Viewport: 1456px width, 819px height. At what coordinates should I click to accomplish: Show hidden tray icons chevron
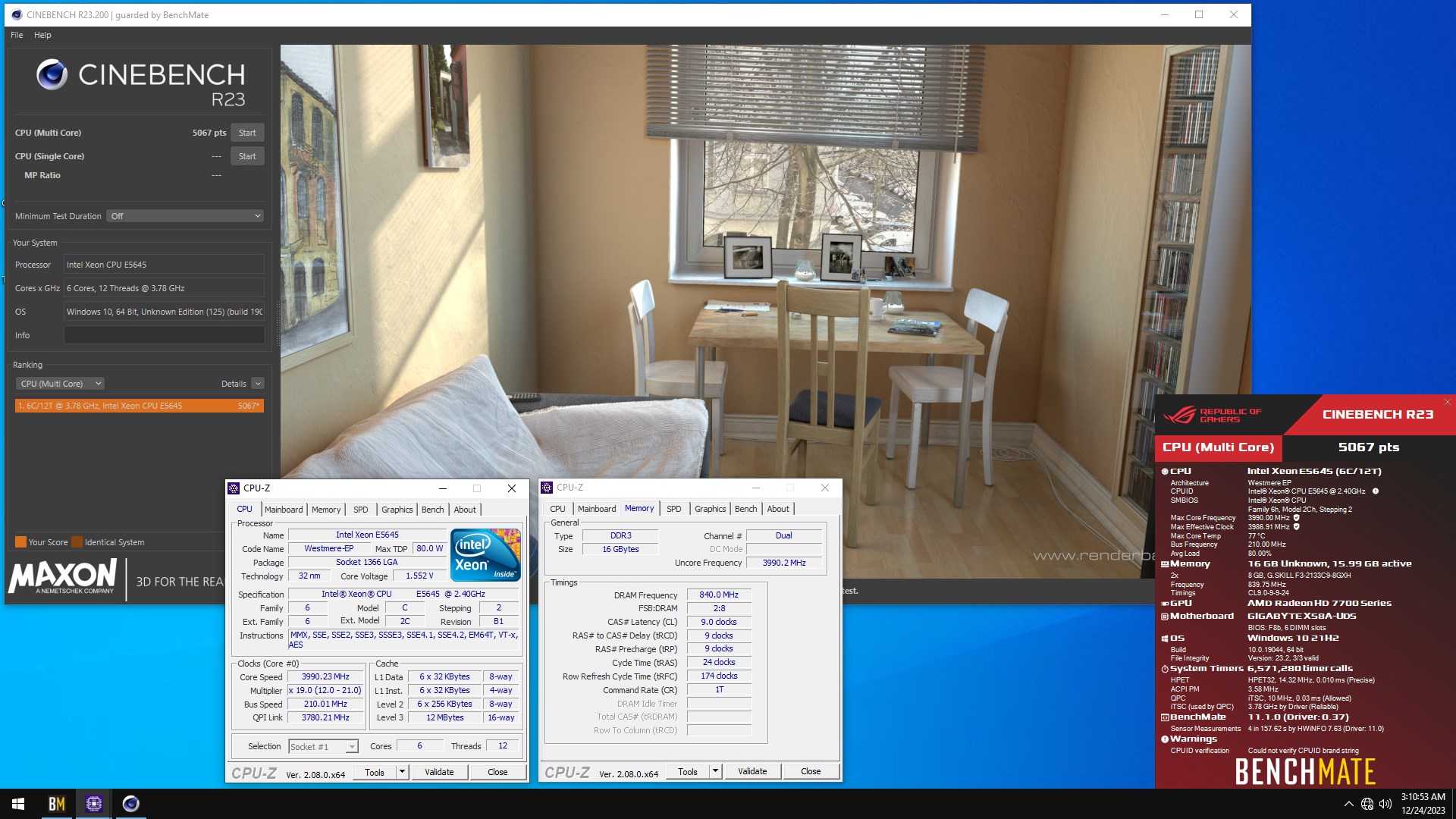tap(1348, 804)
